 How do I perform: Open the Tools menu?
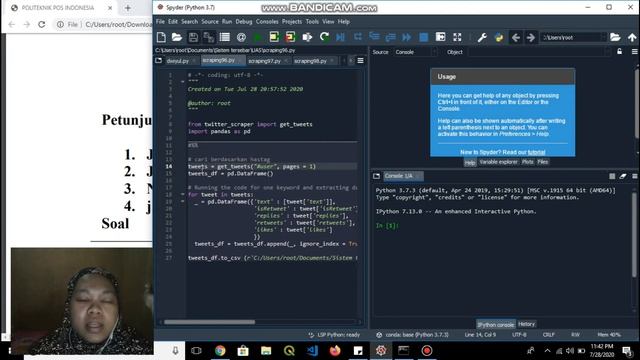click(x=312, y=21)
